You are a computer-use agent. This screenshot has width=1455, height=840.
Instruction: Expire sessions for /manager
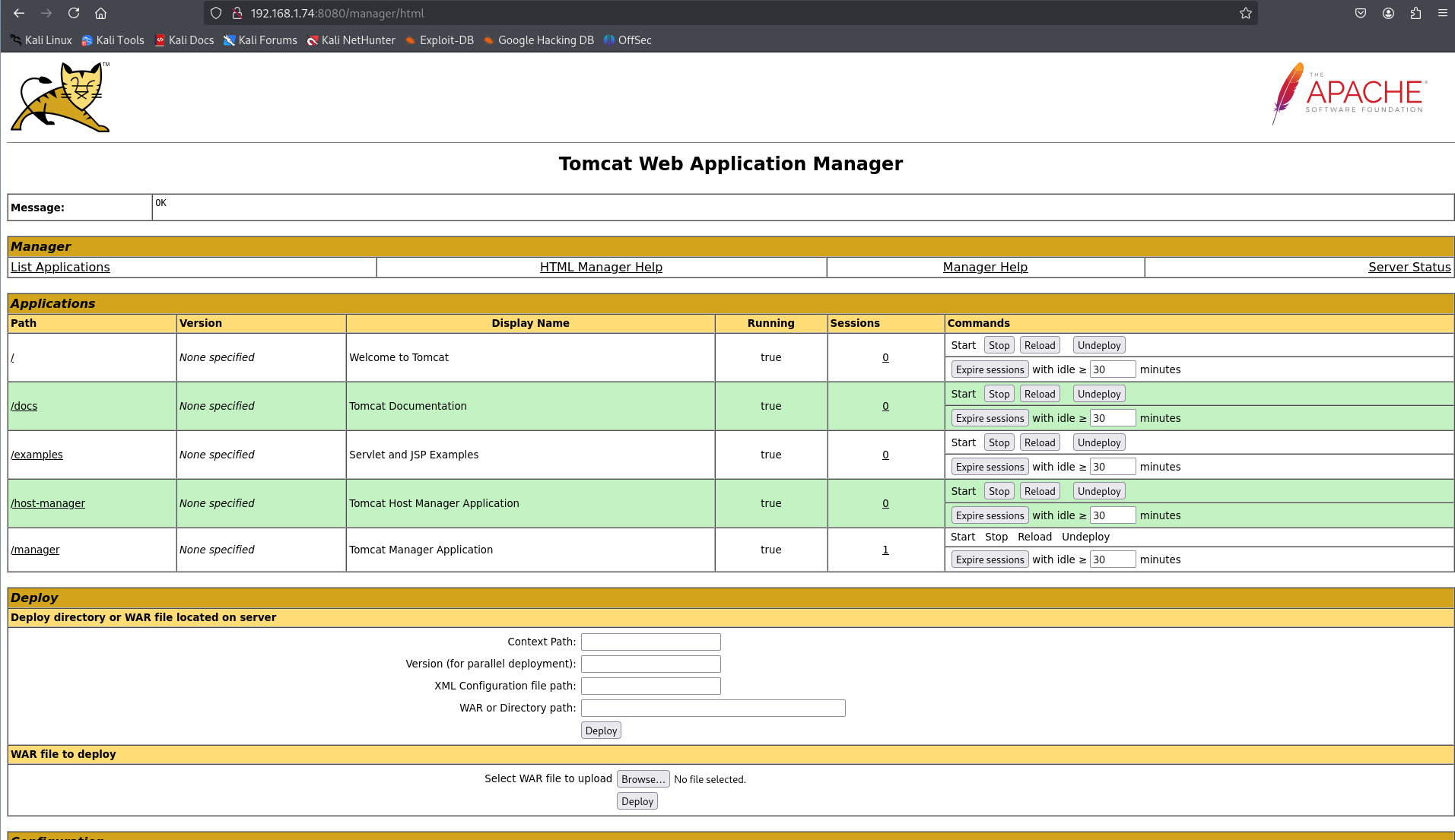990,559
